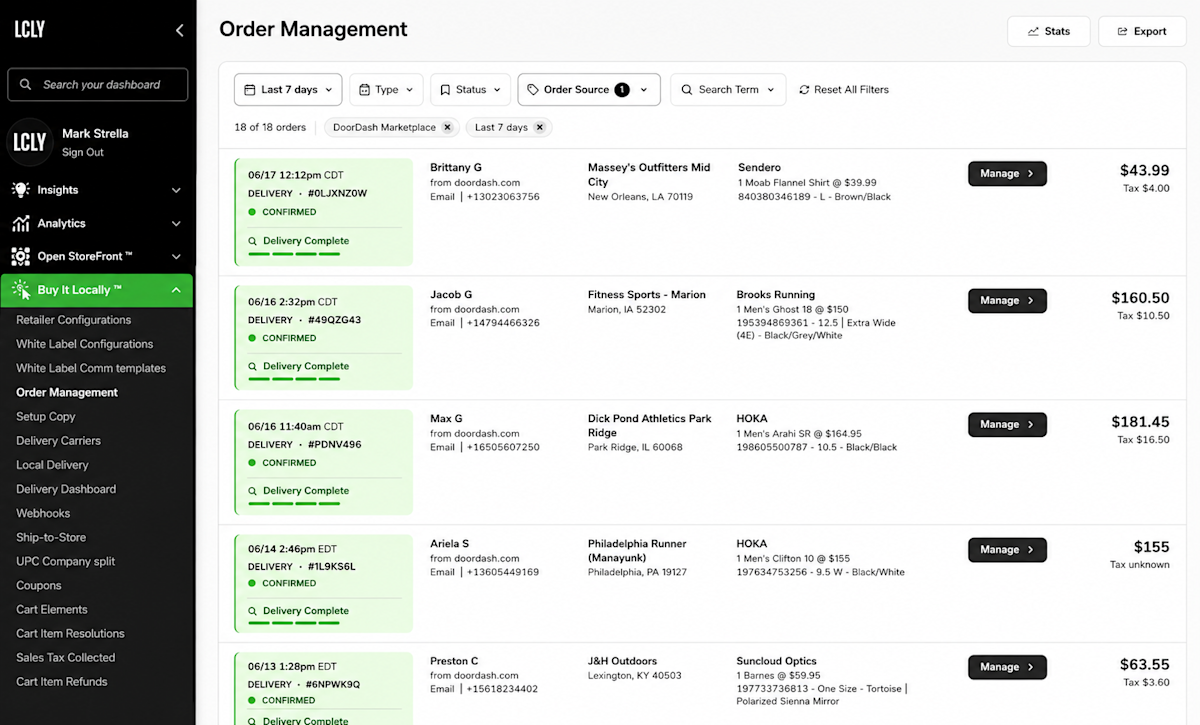Open Ship-to-Store page
The image size is (1200, 725).
point(51,538)
